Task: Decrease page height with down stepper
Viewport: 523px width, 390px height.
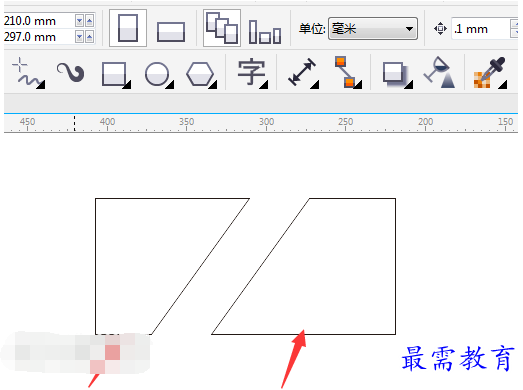Action: tap(79, 37)
